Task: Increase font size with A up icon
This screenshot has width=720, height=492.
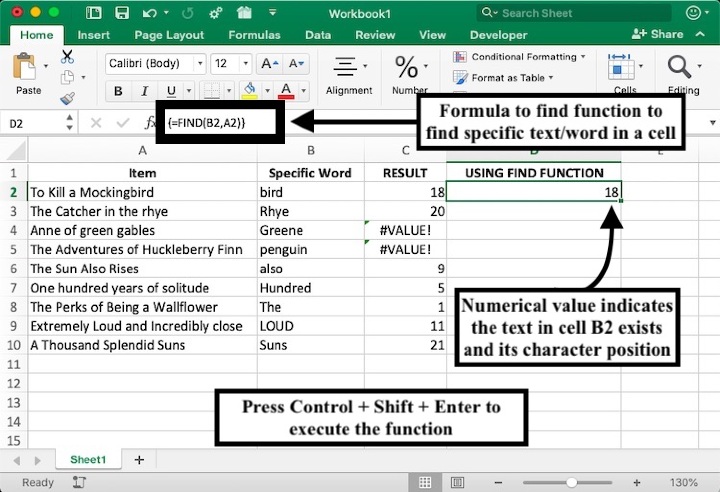Action: click(x=270, y=64)
